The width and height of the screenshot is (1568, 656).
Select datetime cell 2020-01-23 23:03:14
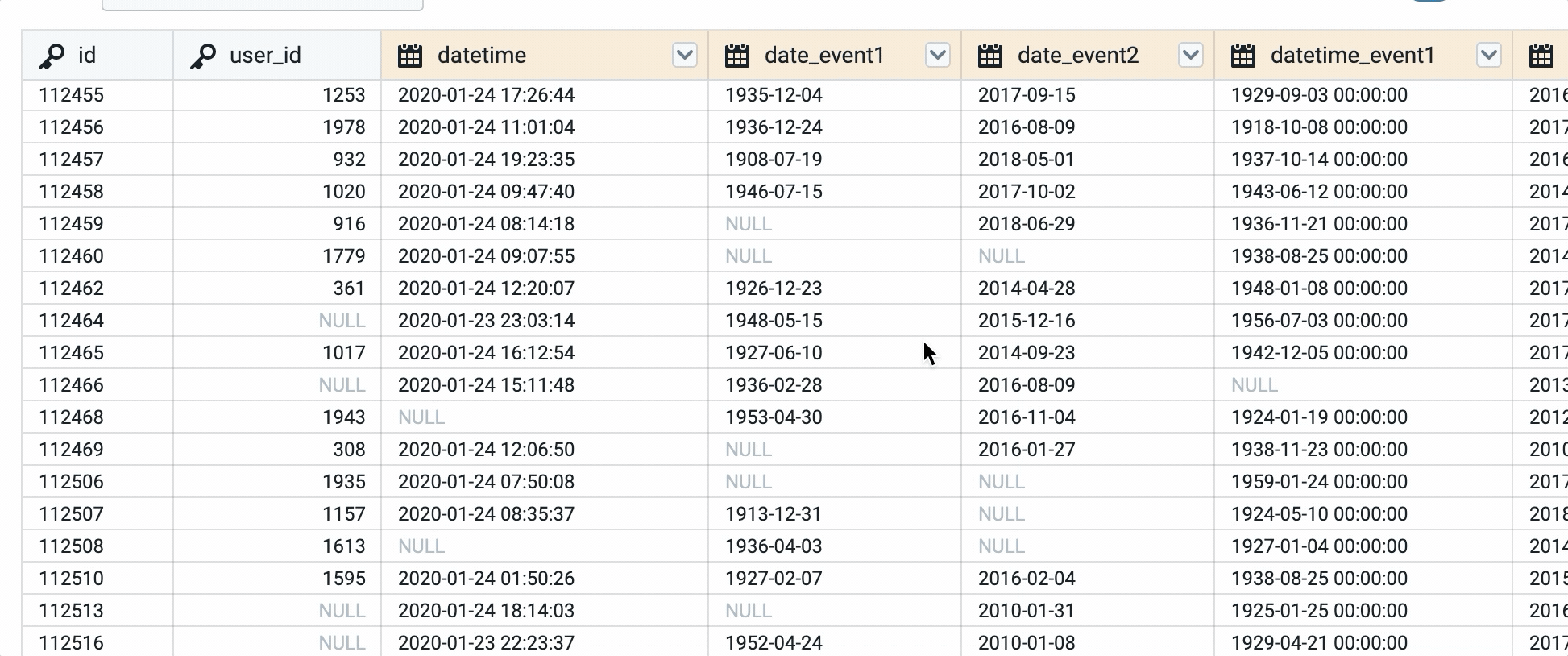545,321
